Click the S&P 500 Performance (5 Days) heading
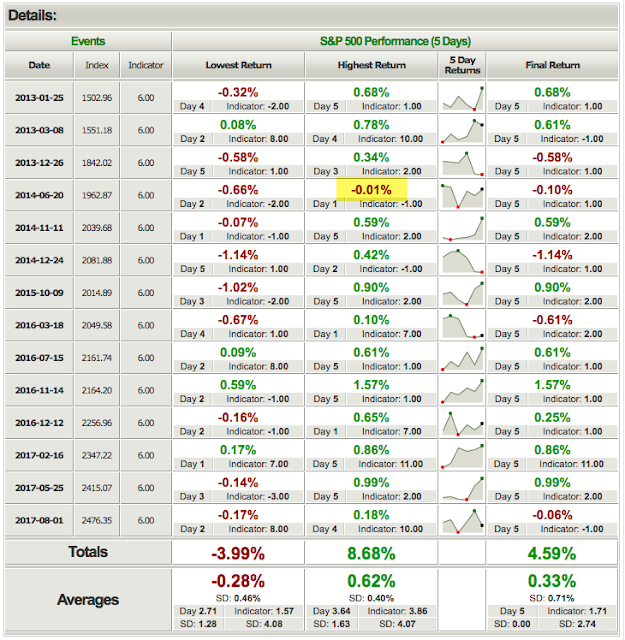625x640 pixels. [x=395, y=41]
